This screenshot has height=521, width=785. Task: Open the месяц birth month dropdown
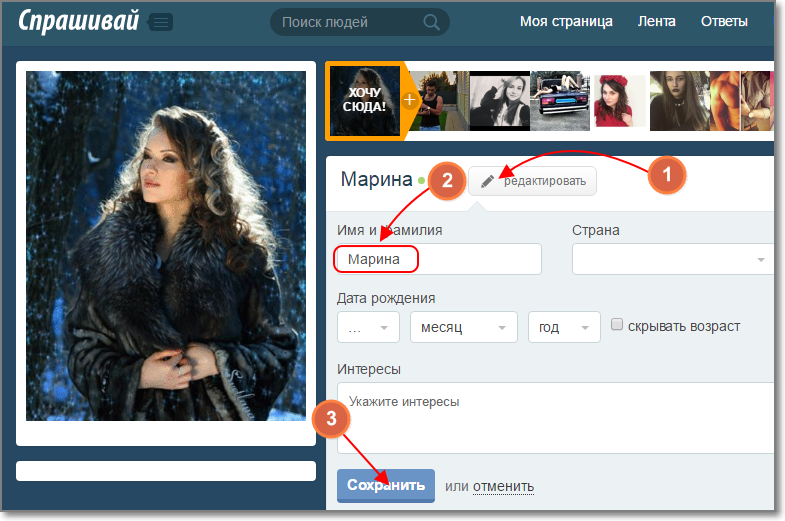pyautogui.click(x=465, y=327)
